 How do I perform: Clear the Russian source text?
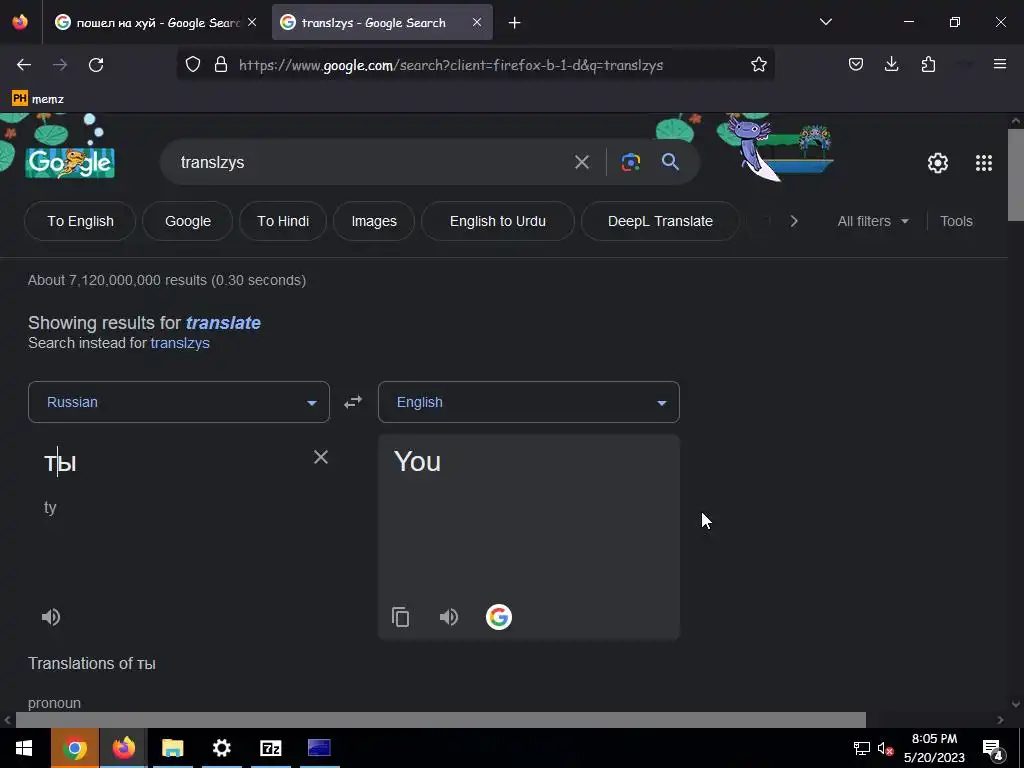(x=321, y=457)
